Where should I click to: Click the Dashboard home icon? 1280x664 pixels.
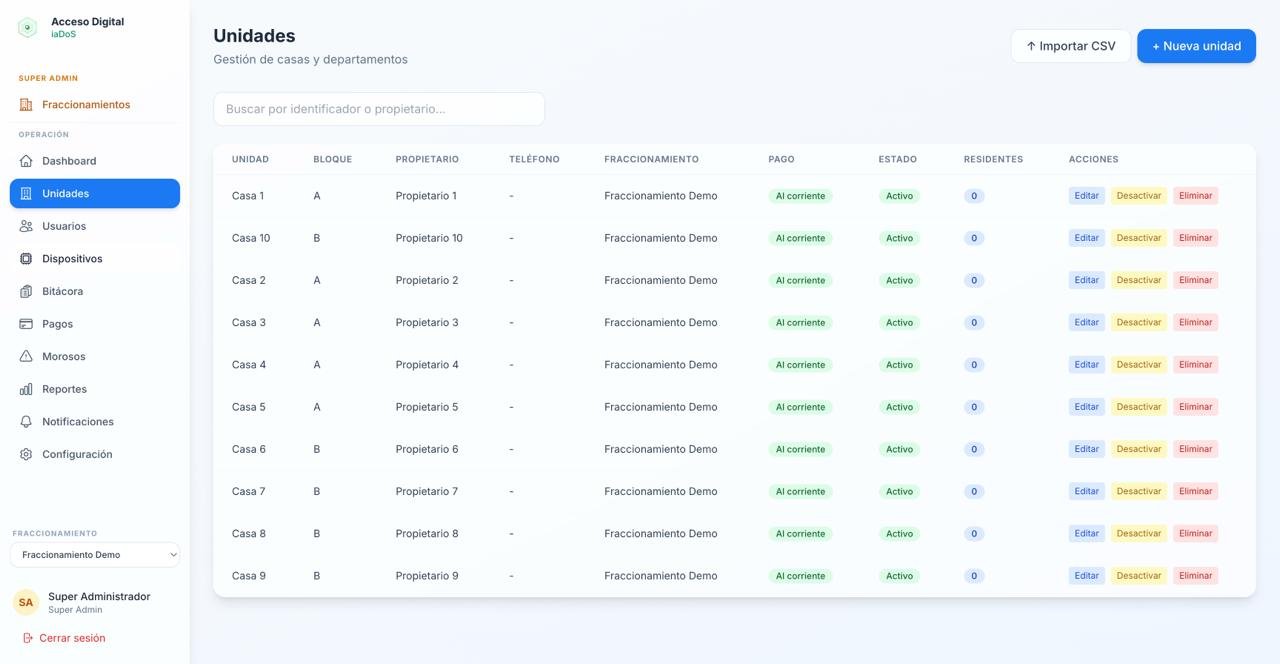(26, 161)
